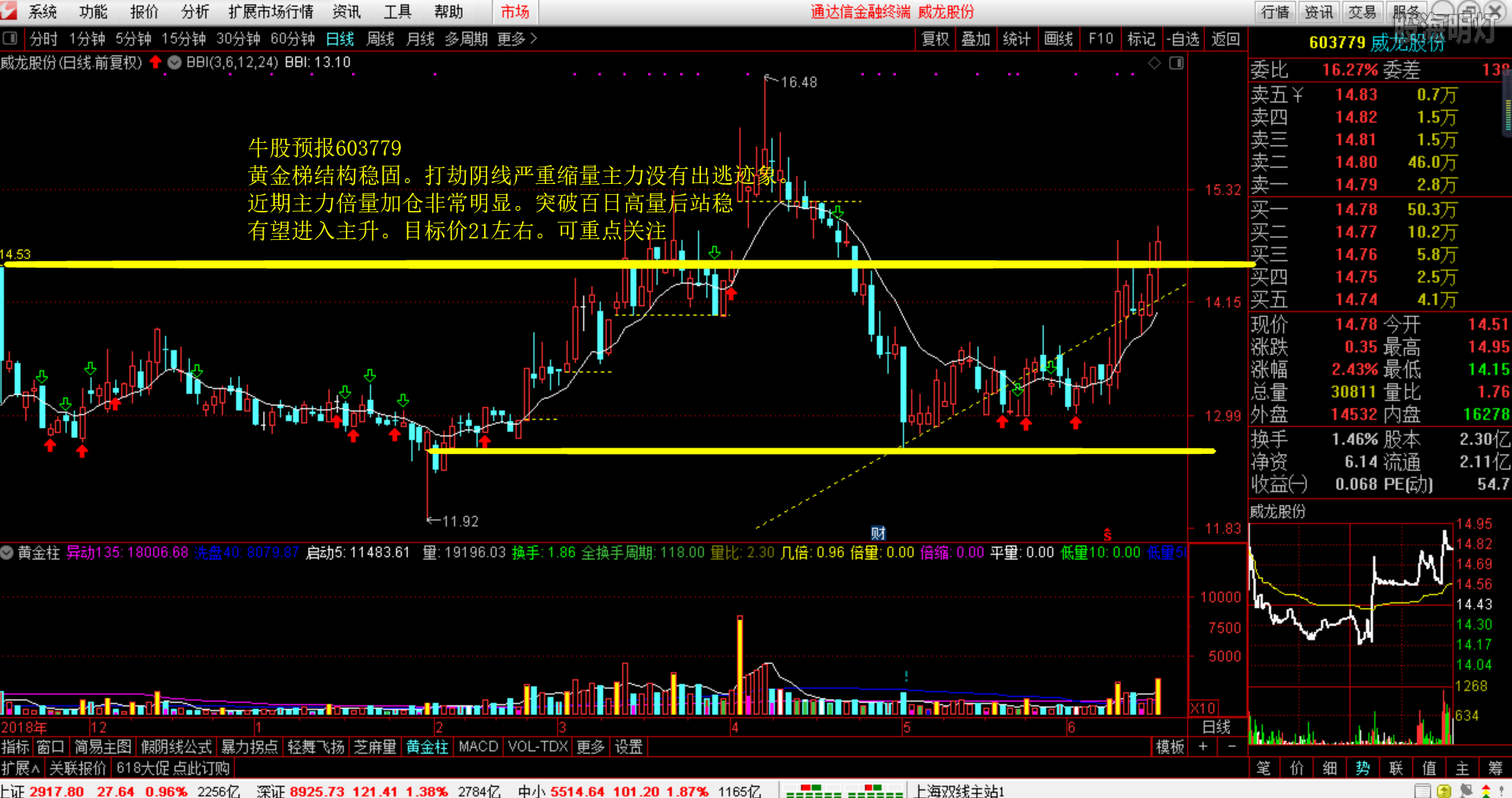Zoom out chart with − button

(x=1232, y=746)
